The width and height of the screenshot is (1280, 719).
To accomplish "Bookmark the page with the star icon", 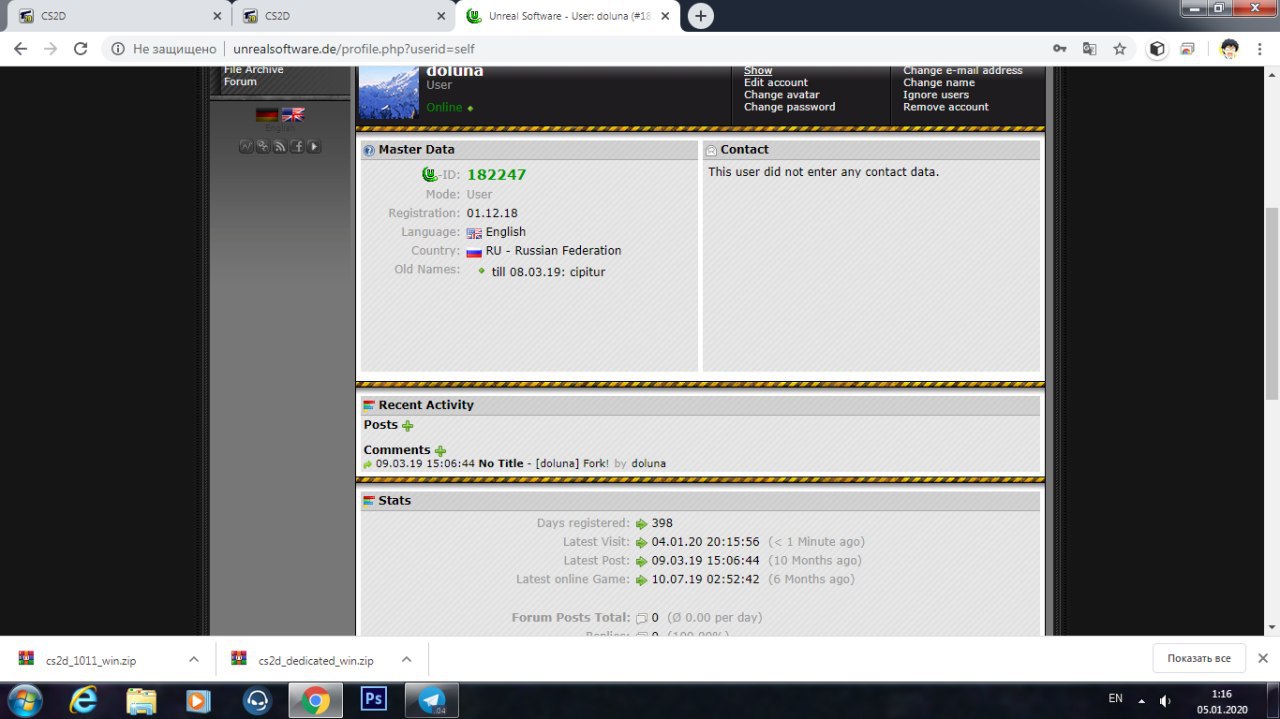I will (x=1120, y=48).
